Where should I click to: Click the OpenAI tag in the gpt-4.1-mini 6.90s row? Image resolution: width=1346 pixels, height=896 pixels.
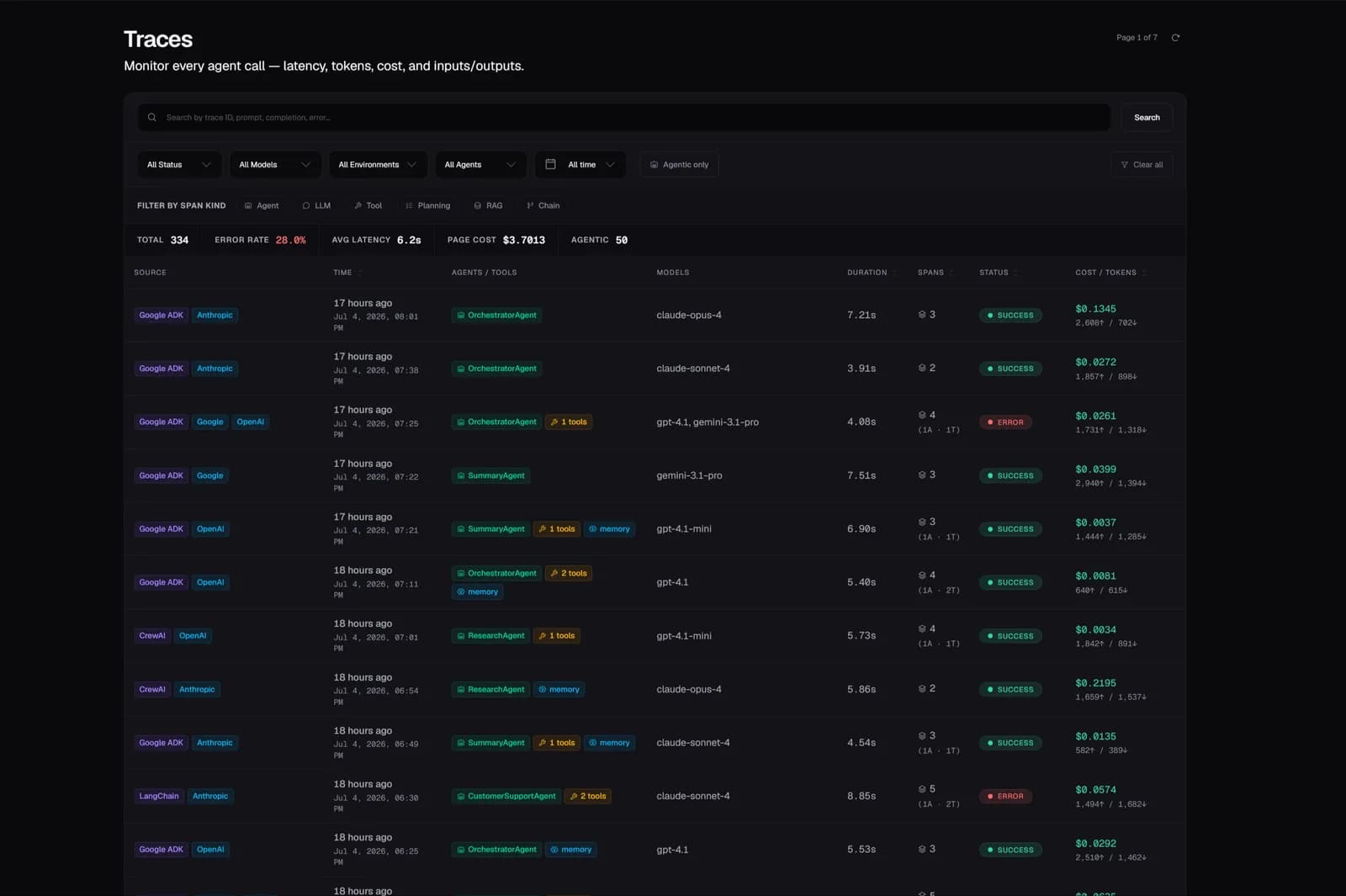pyautogui.click(x=210, y=529)
